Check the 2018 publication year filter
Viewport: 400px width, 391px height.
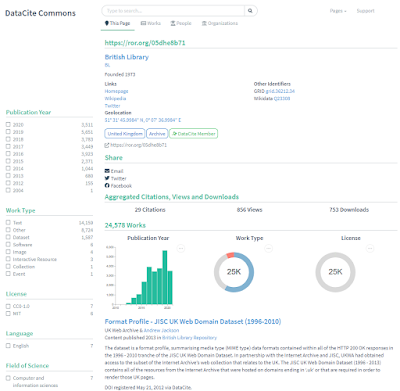pyautogui.click(x=8, y=139)
